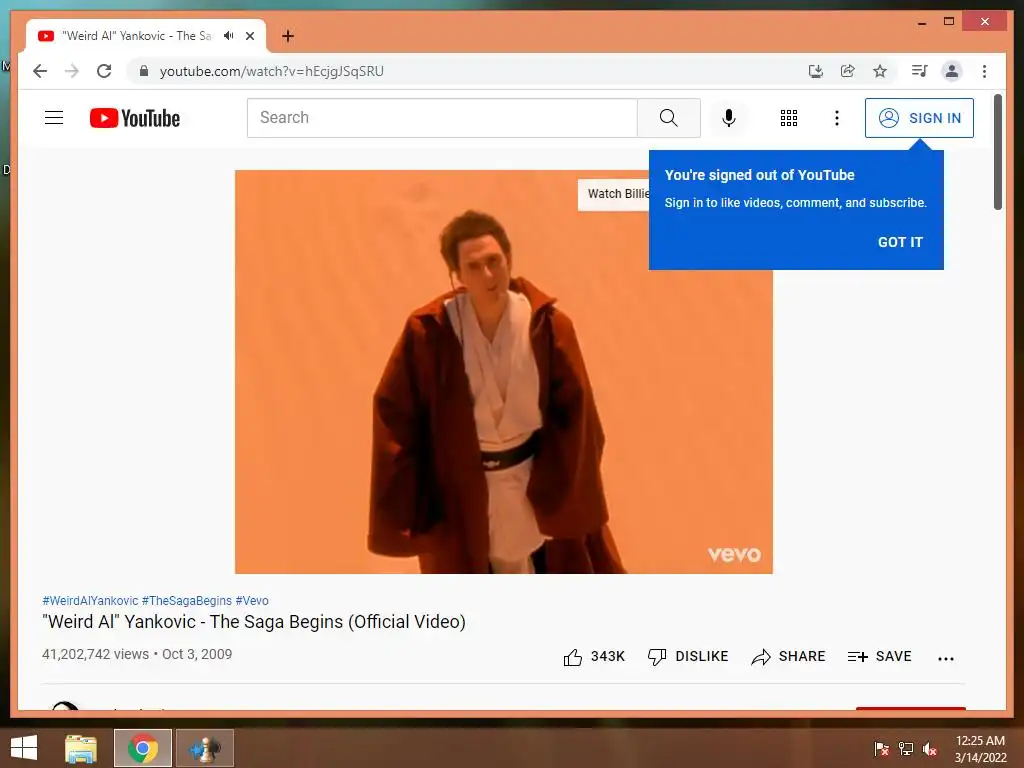Open the YouTube hamburger guide menu
1024x768 pixels.
pos(54,118)
